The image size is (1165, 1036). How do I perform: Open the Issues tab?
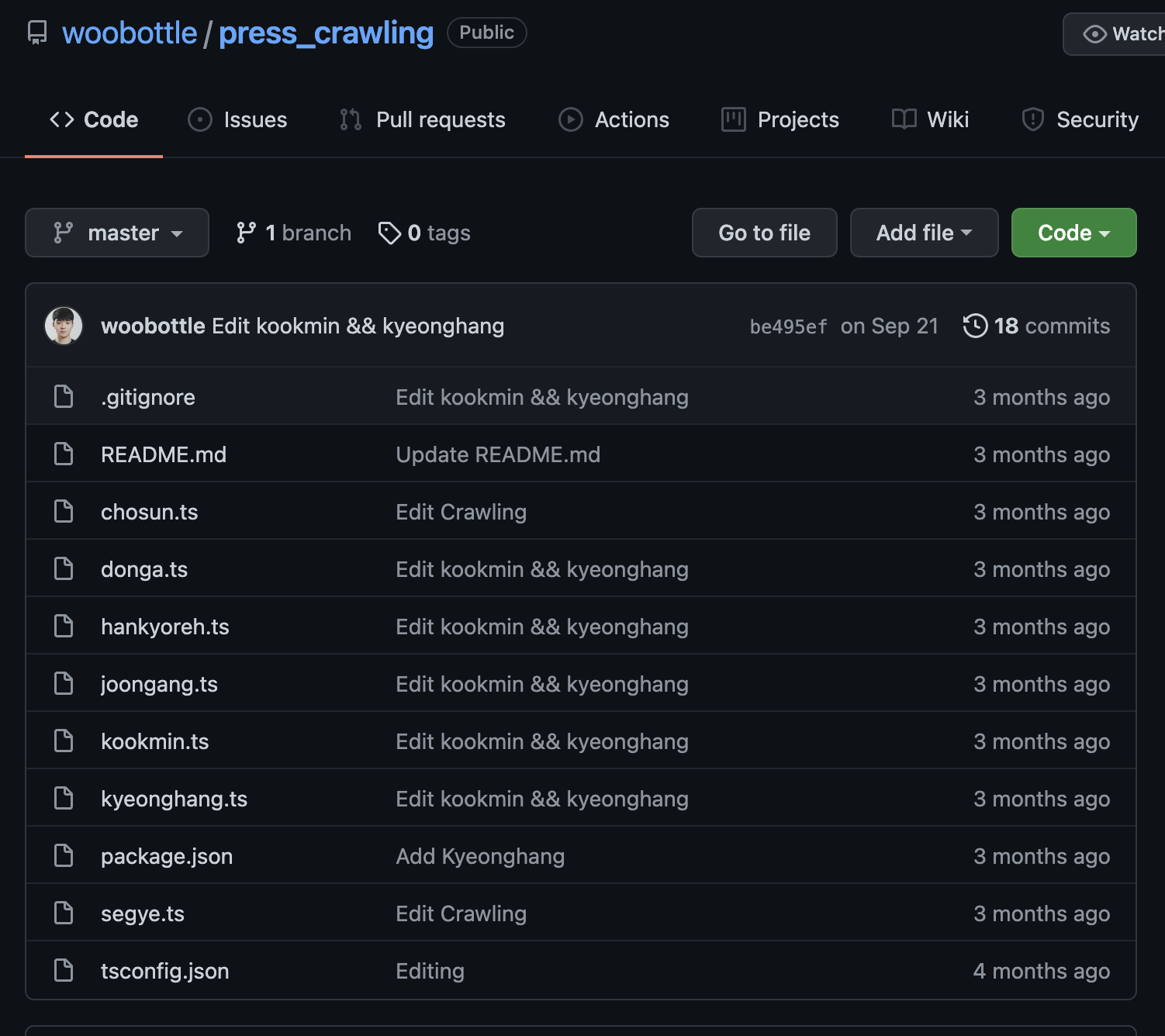click(x=237, y=119)
